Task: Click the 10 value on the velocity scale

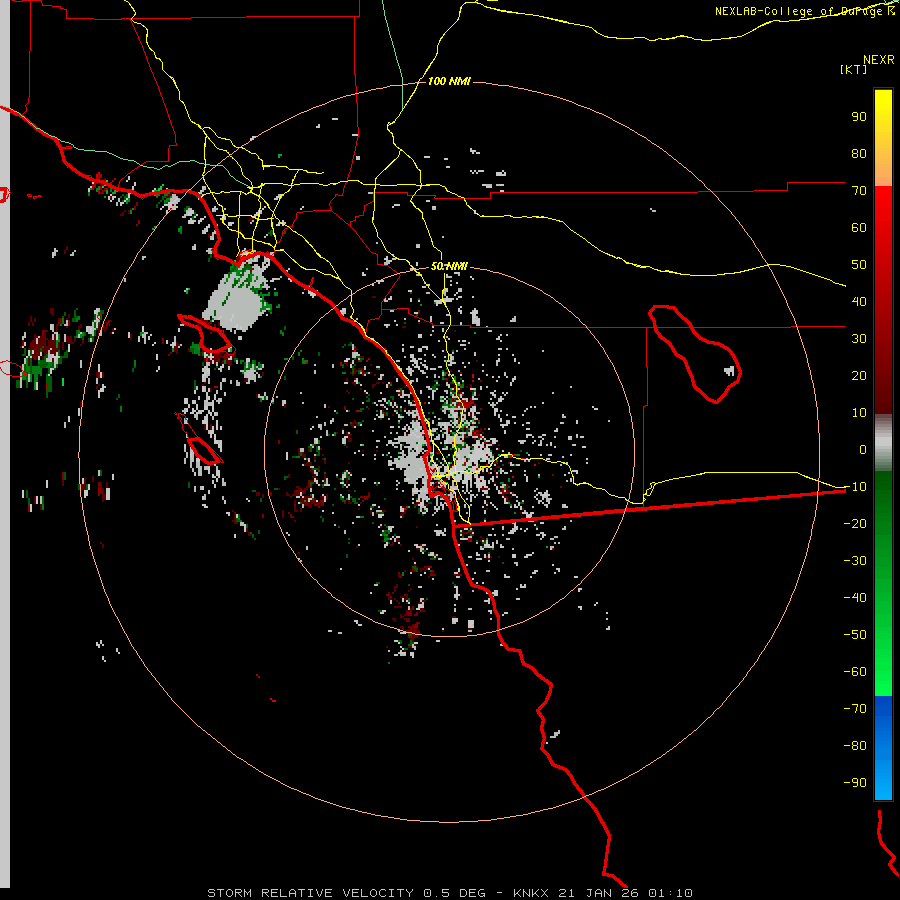Action: click(859, 413)
